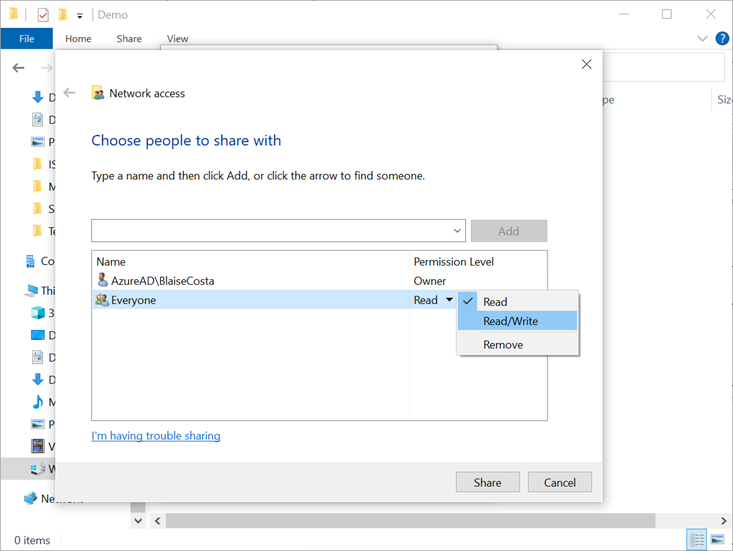
Task: Click sidebar scroll down arrow
Action: [138, 521]
